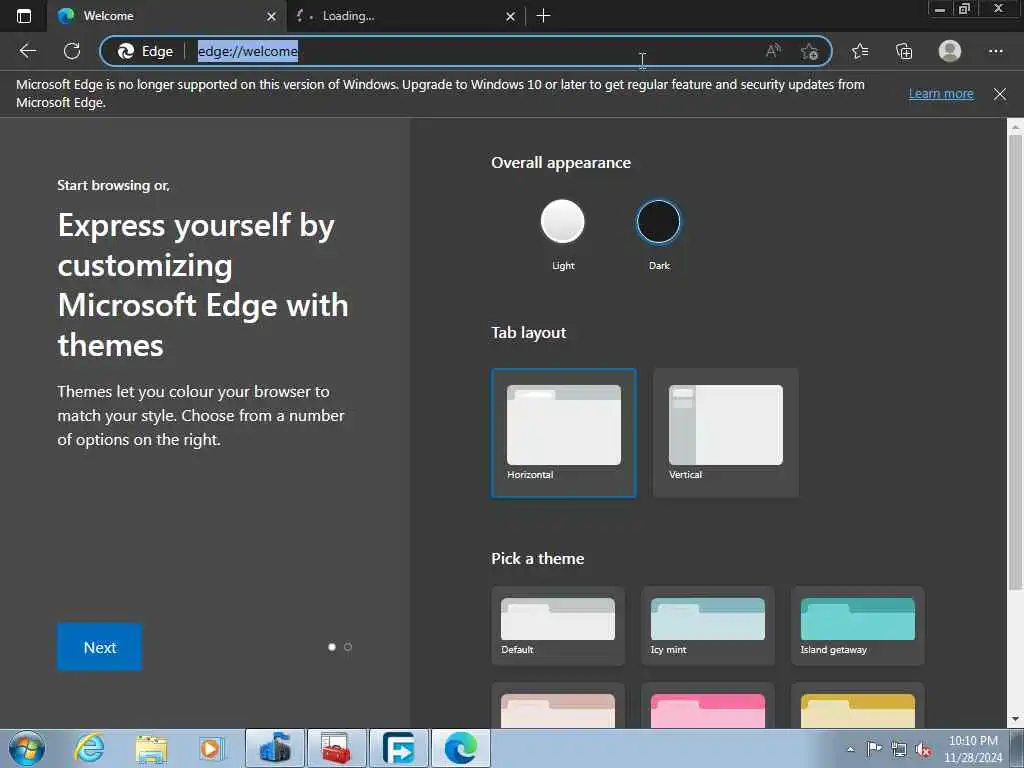Open a new tab with plus icon

pyautogui.click(x=543, y=16)
